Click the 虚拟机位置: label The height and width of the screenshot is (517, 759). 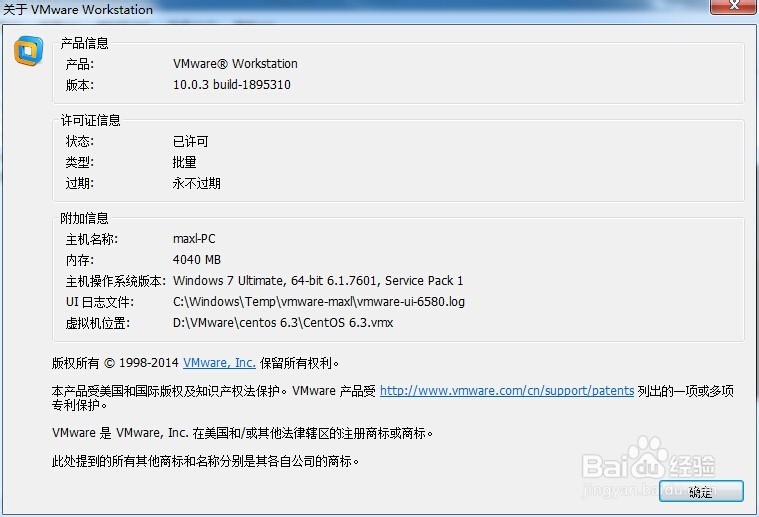98,323
